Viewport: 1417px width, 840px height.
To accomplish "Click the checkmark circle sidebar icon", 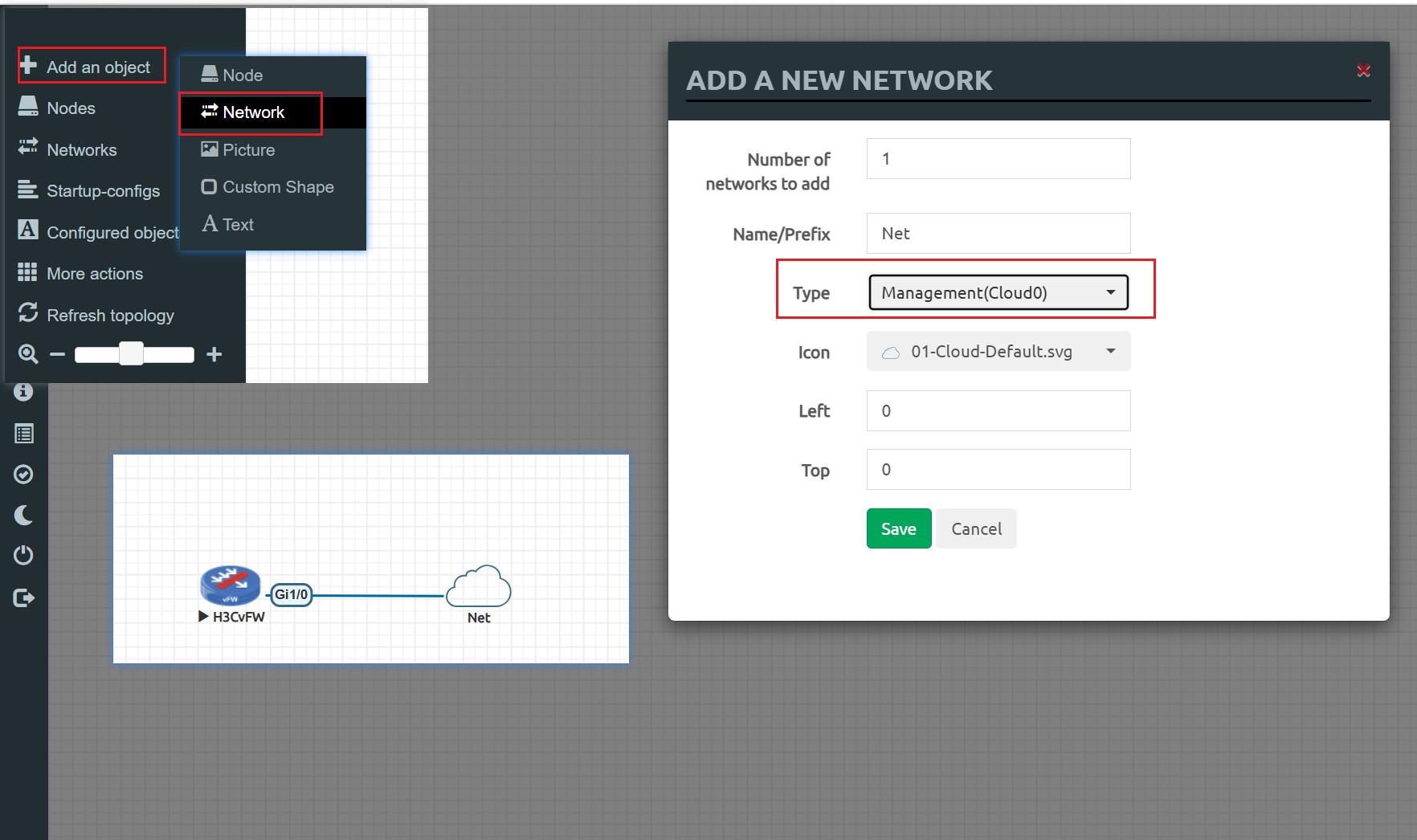I will coord(24,475).
